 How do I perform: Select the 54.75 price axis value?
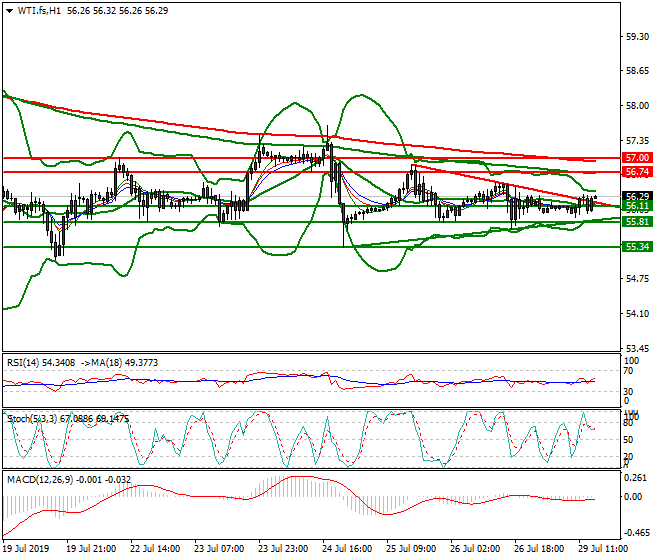coord(637,279)
